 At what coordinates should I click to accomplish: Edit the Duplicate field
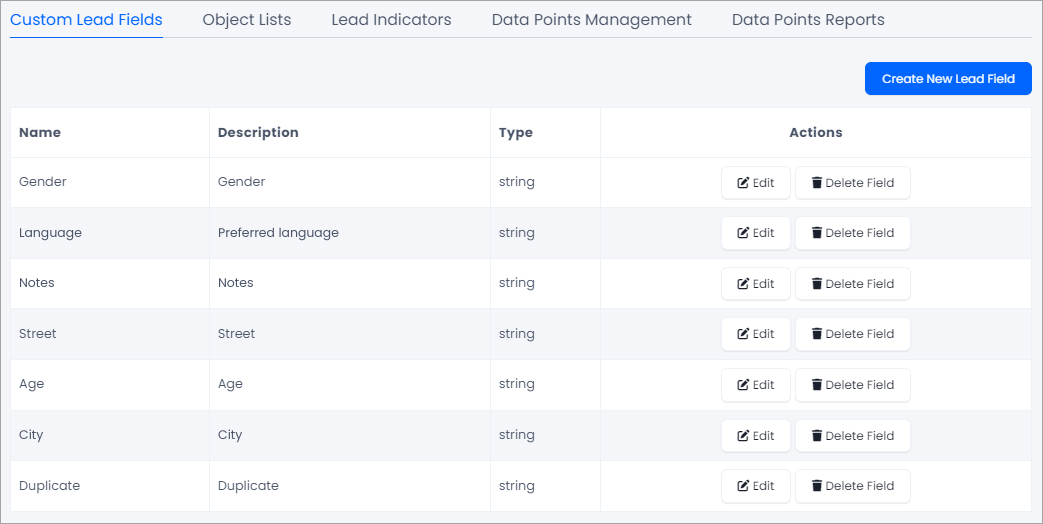tap(756, 486)
